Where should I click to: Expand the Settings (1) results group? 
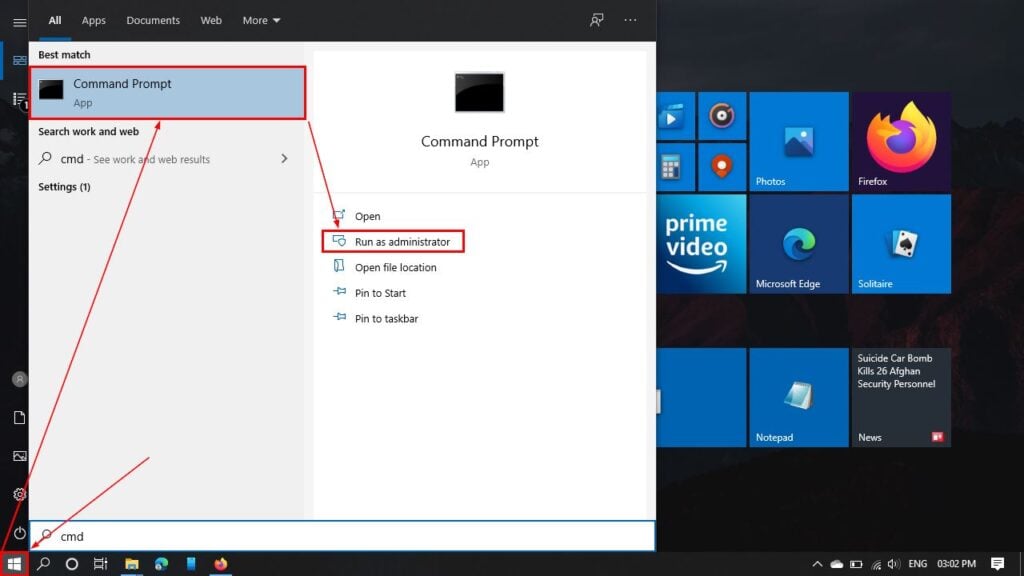(64, 187)
